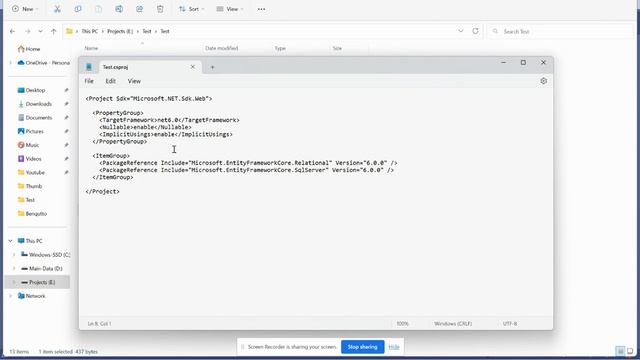Open recent locations chevron in Explorer
The width and height of the screenshot is (640, 360).
coord(40,31)
